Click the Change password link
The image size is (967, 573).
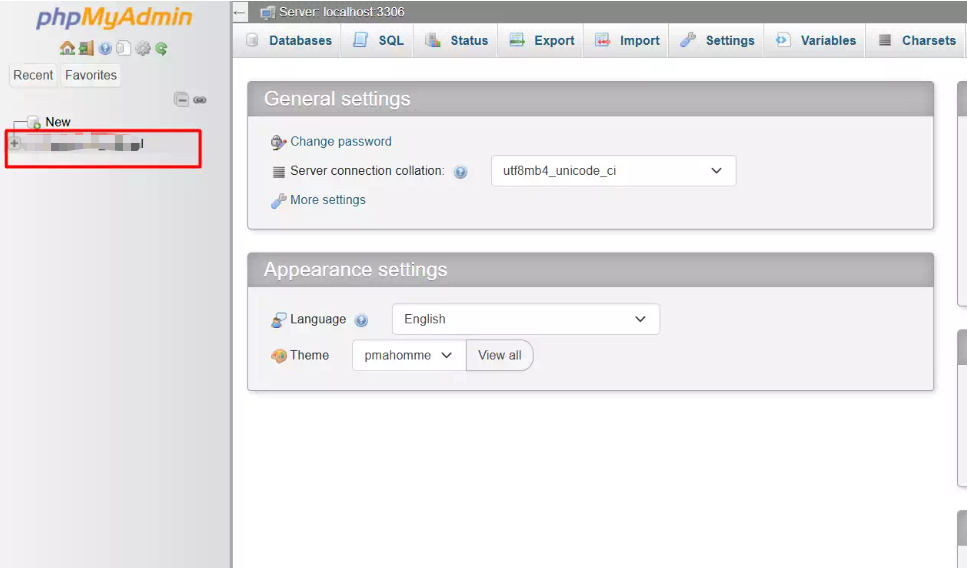[340, 142]
